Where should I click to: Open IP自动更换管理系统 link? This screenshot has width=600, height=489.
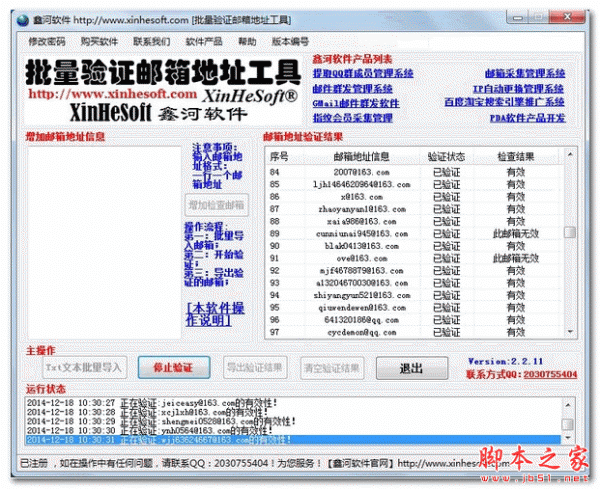pos(518,89)
